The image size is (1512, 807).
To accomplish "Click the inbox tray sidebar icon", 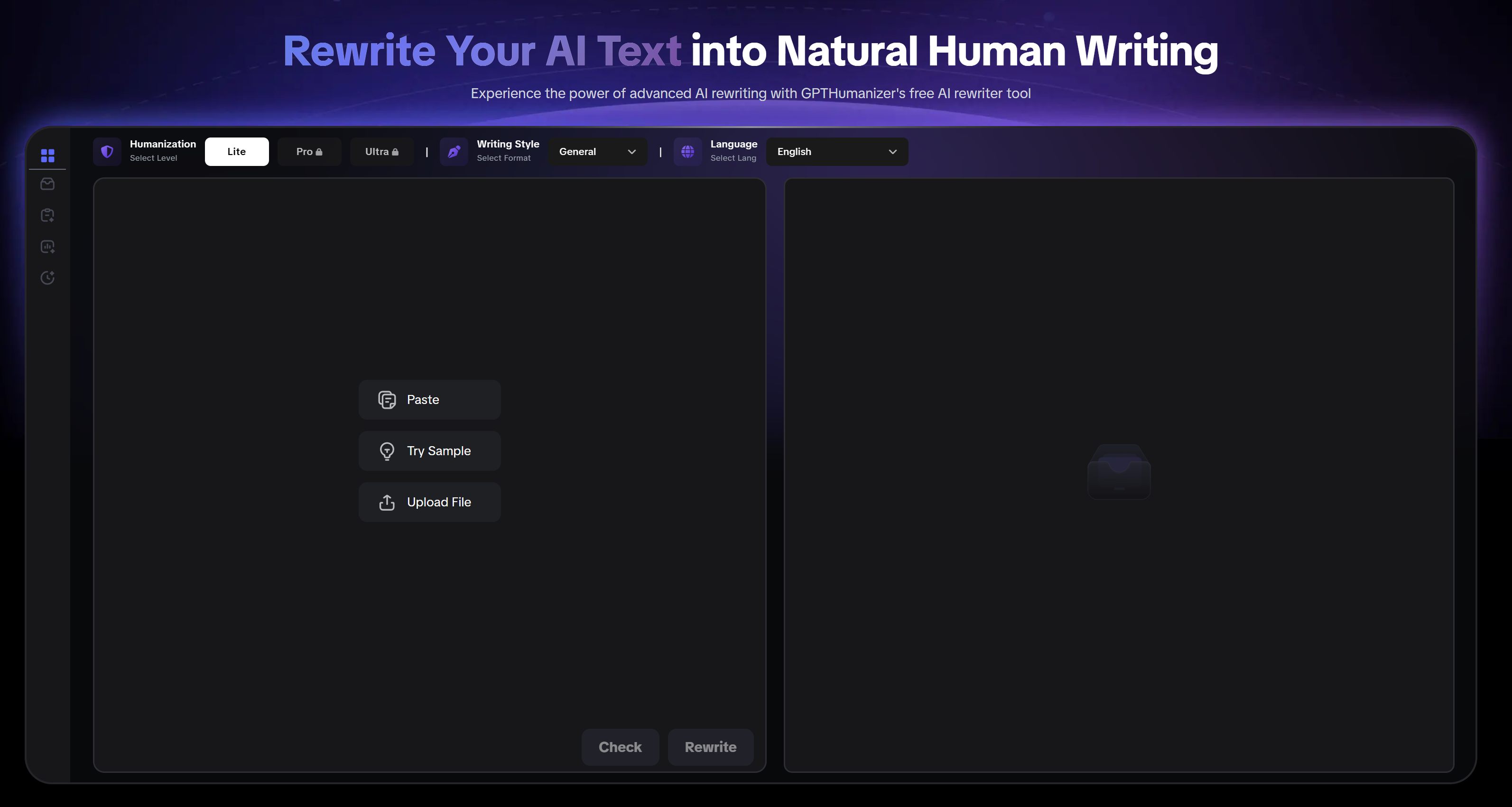I will [47, 184].
